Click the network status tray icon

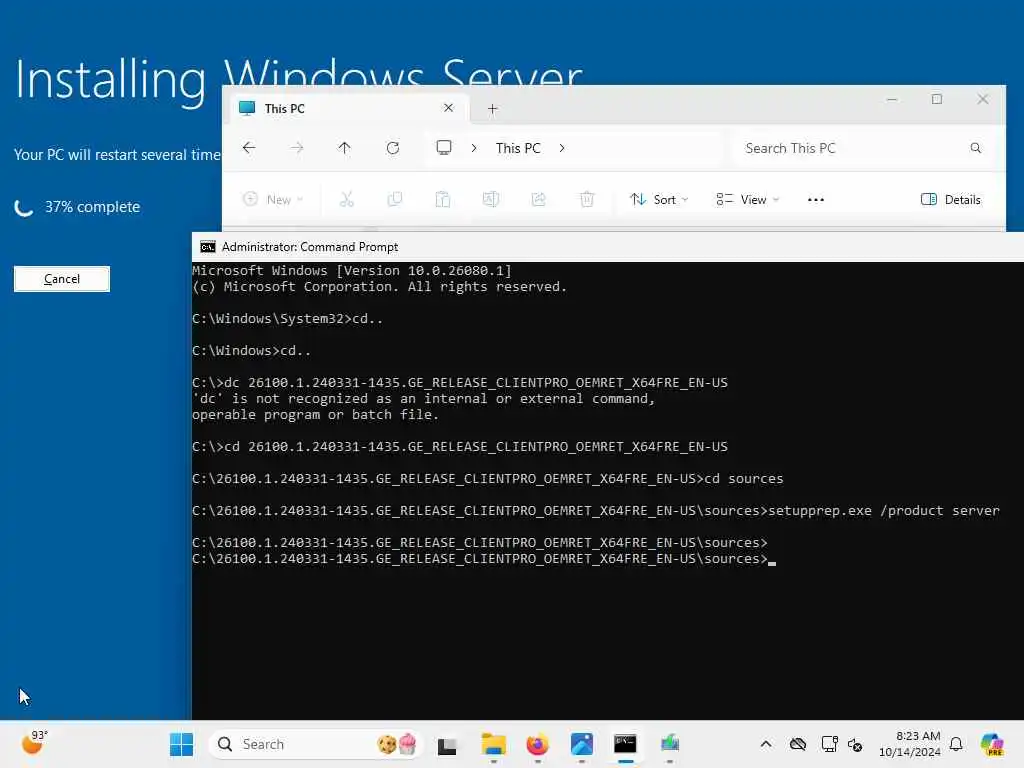829,744
